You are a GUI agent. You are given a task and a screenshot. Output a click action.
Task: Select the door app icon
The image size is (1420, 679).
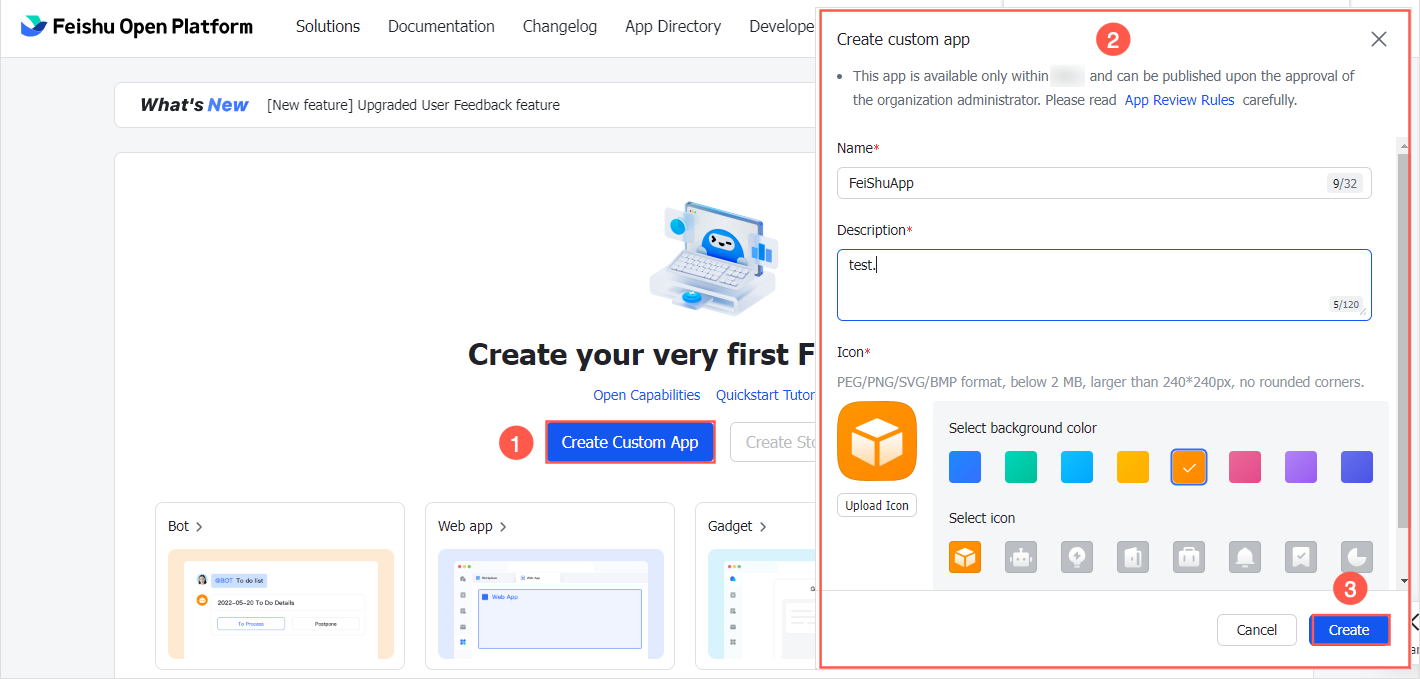click(1133, 557)
